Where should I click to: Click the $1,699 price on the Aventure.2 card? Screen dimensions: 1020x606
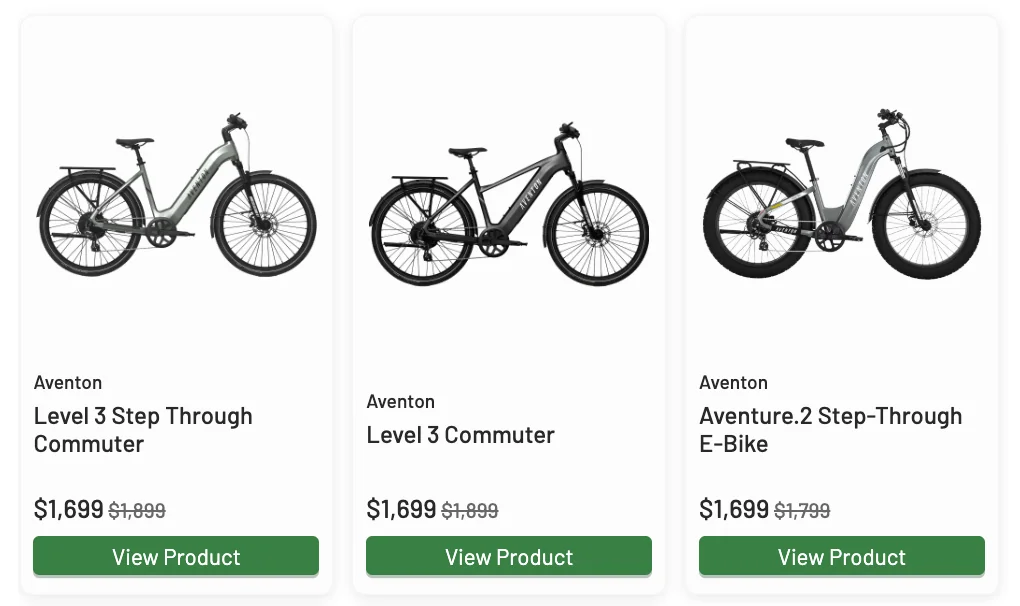click(732, 509)
